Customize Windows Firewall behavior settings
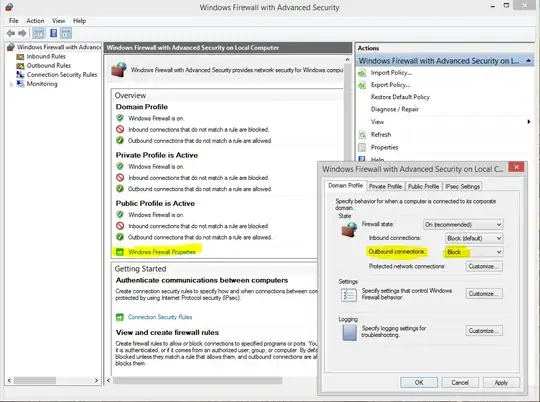The width and height of the screenshot is (540, 402). [484, 294]
